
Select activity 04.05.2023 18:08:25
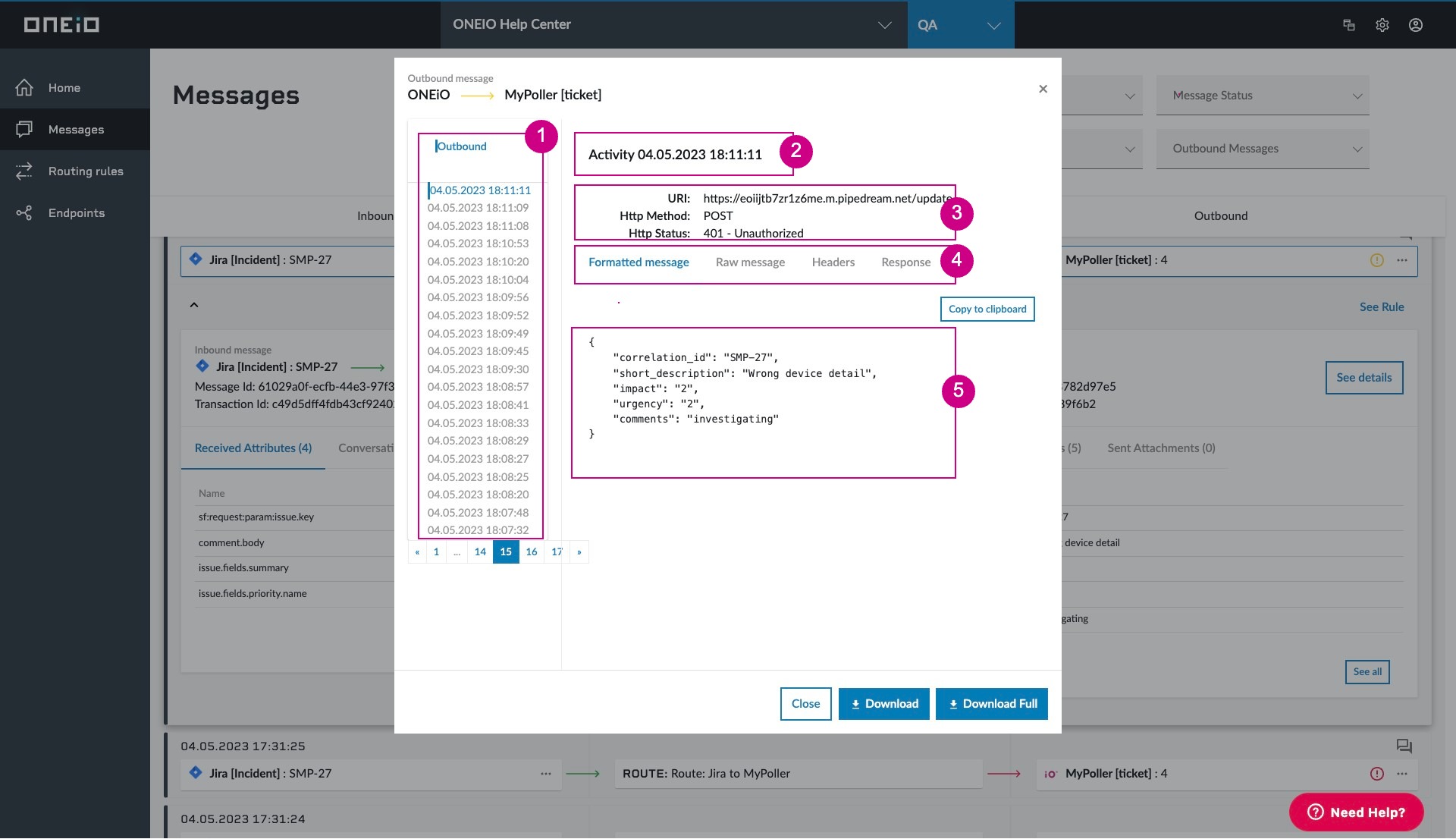478,477
